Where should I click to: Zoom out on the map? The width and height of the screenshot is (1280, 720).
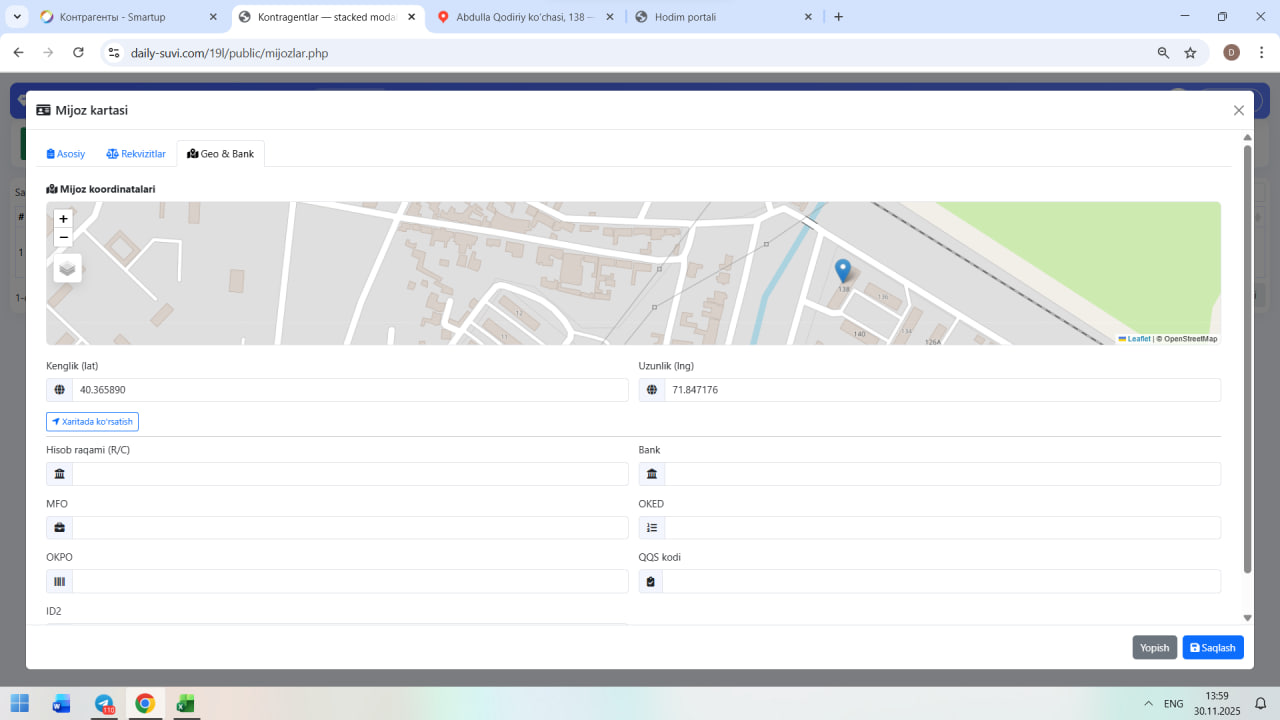[x=64, y=237]
